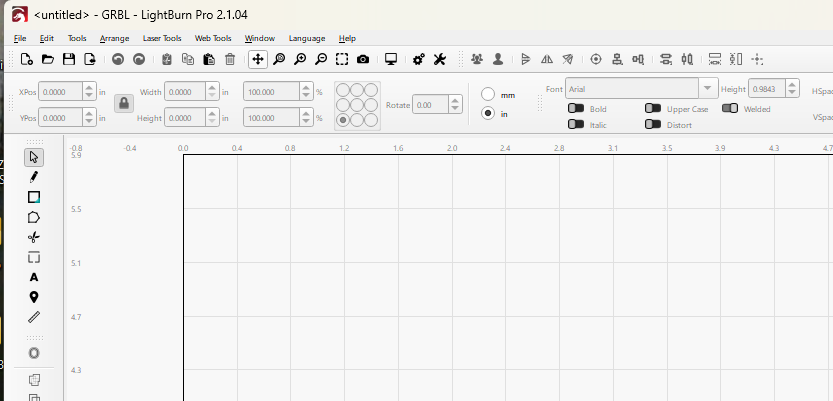This screenshot has height=401, width=833.
Task: Increase the Rotate value stepper
Action: [x=455, y=101]
